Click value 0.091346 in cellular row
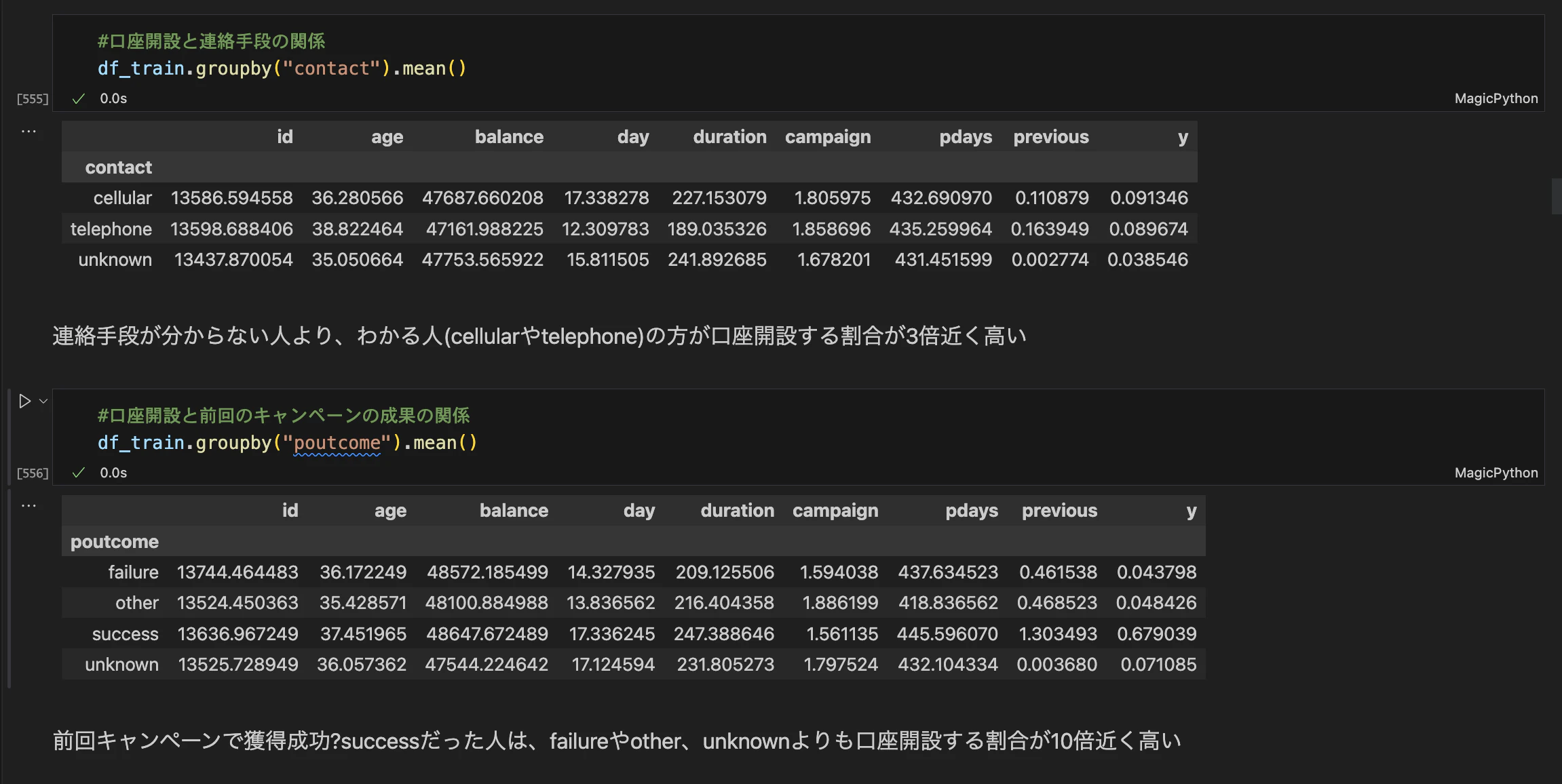The height and width of the screenshot is (784, 1562). 1149,198
